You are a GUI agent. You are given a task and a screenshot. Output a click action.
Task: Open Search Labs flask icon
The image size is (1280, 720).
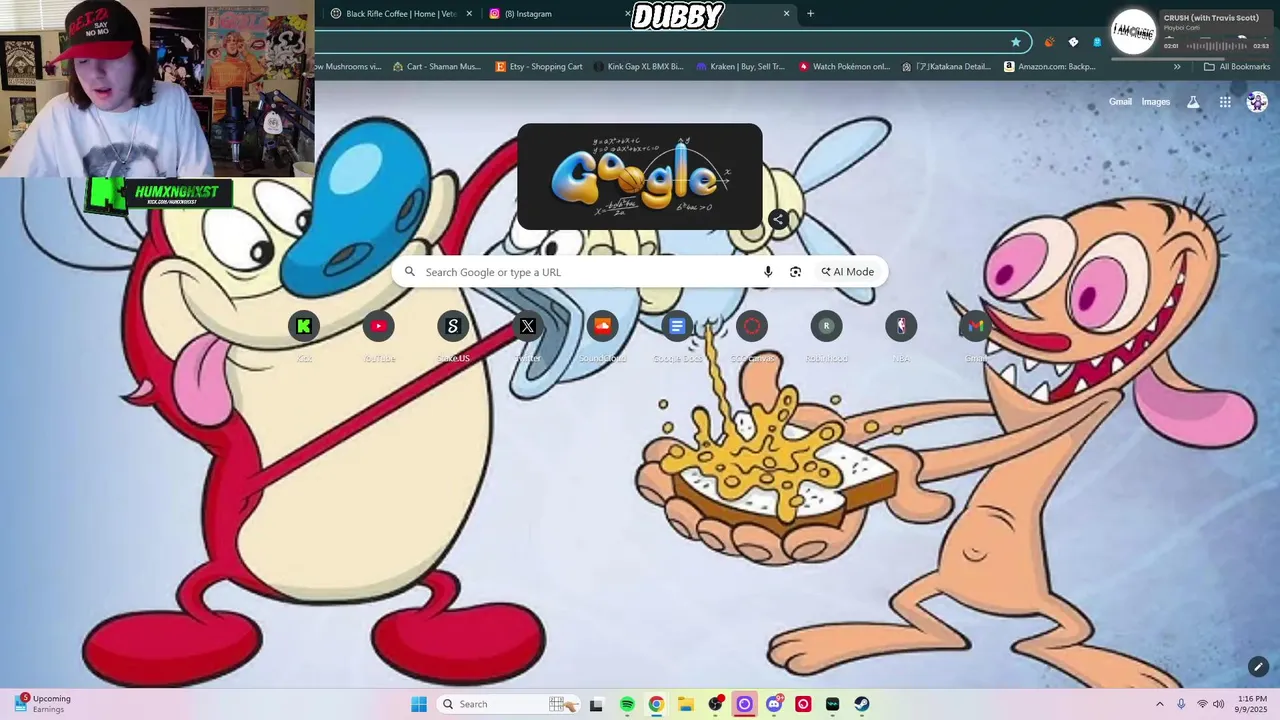[x=1193, y=102]
